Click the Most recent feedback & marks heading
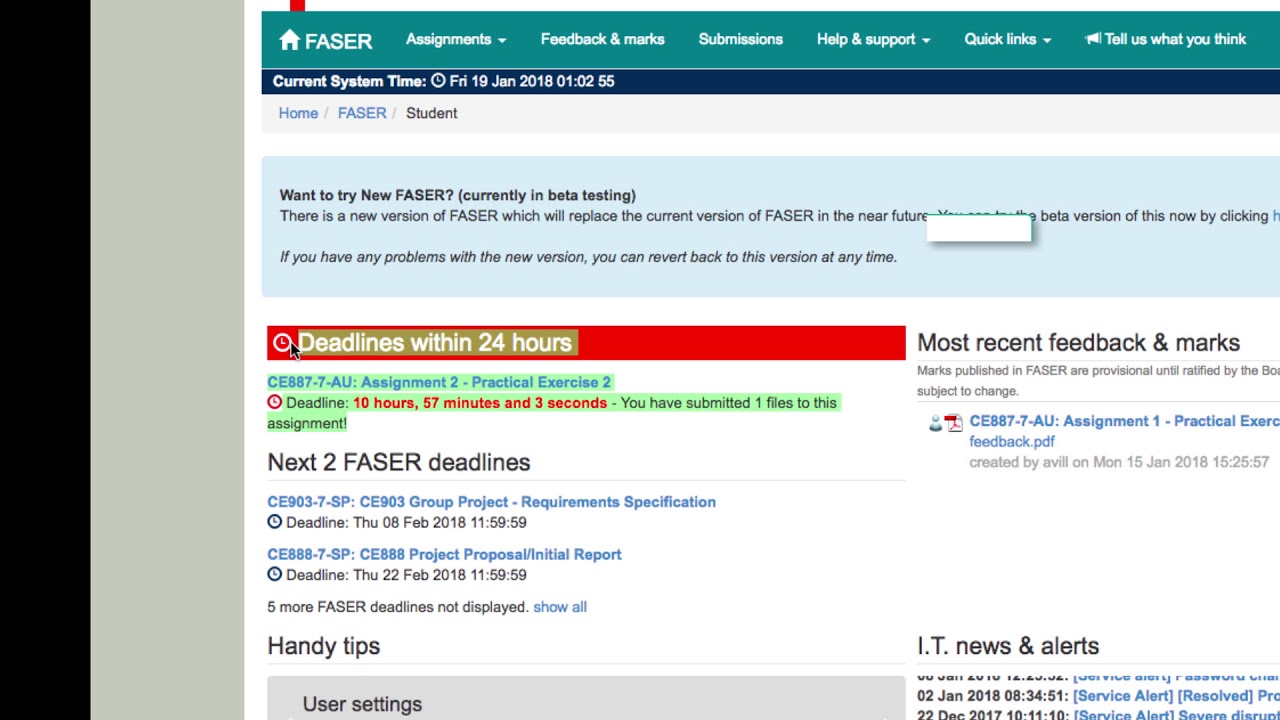 pyautogui.click(x=1078, y=343)
